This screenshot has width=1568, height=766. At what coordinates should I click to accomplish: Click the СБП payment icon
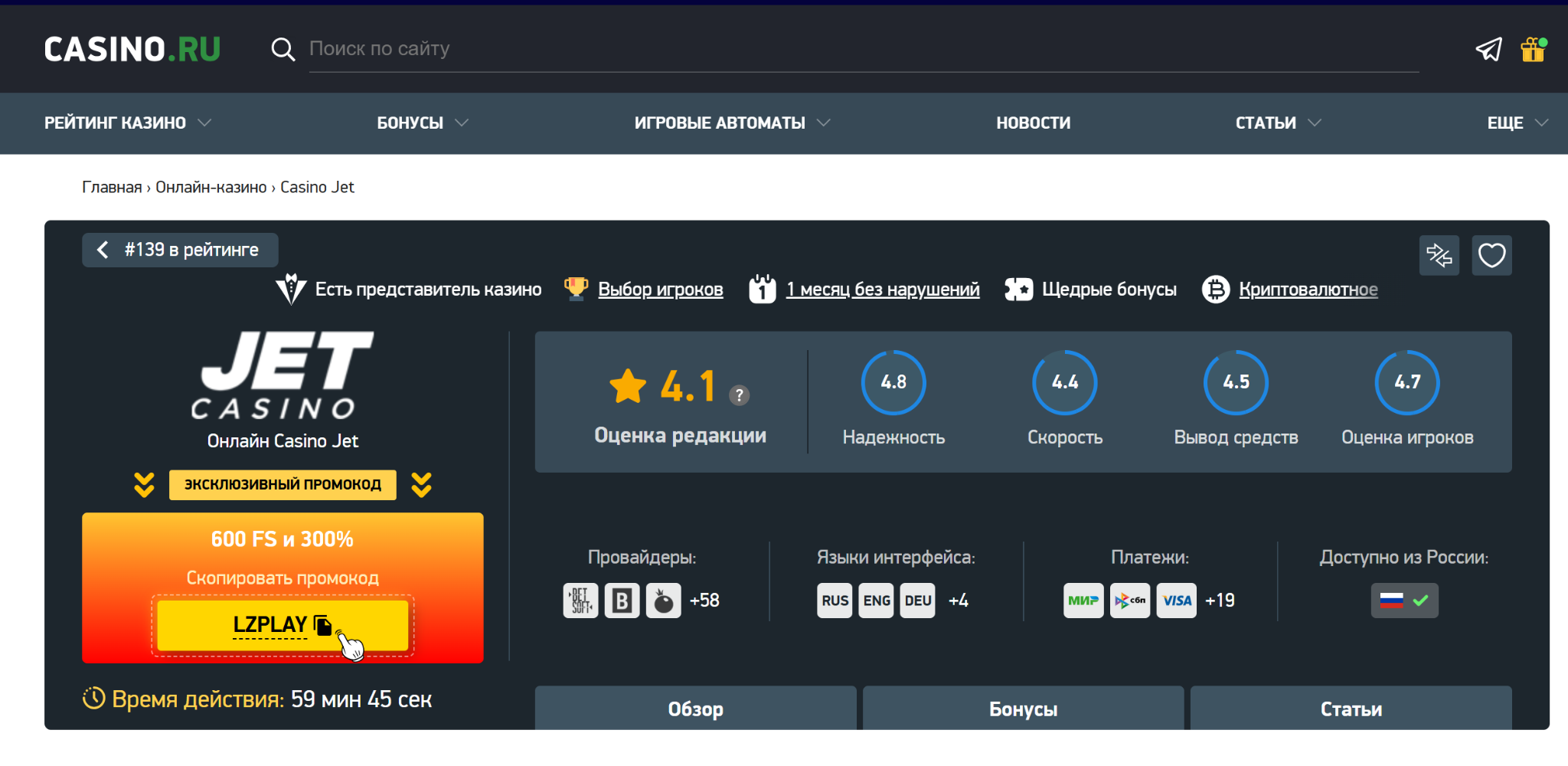pyautogui.click(x=1130, y=601)
